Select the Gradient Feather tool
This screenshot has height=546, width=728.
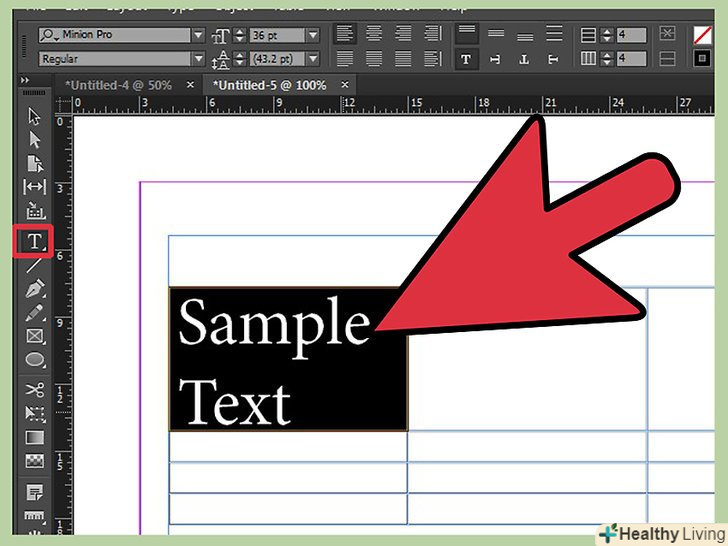pos(35,461)
